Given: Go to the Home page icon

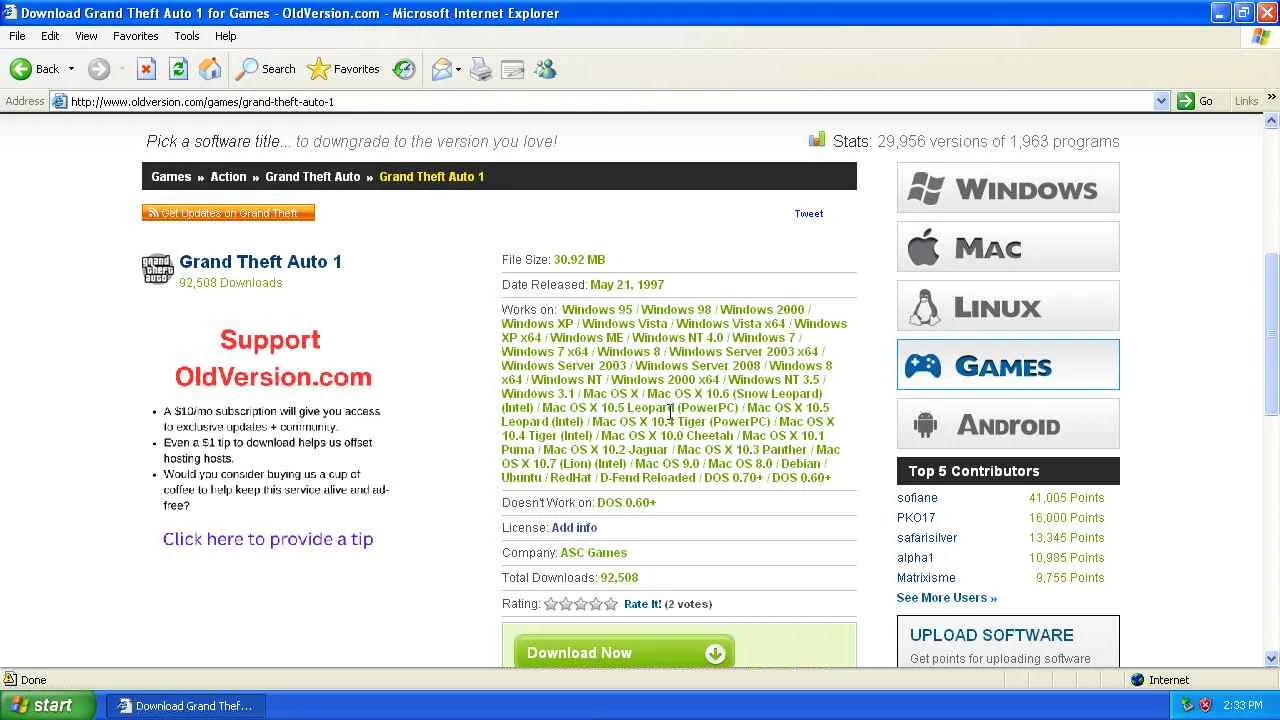Looking at the screenshot, I should tap(210, 69).
